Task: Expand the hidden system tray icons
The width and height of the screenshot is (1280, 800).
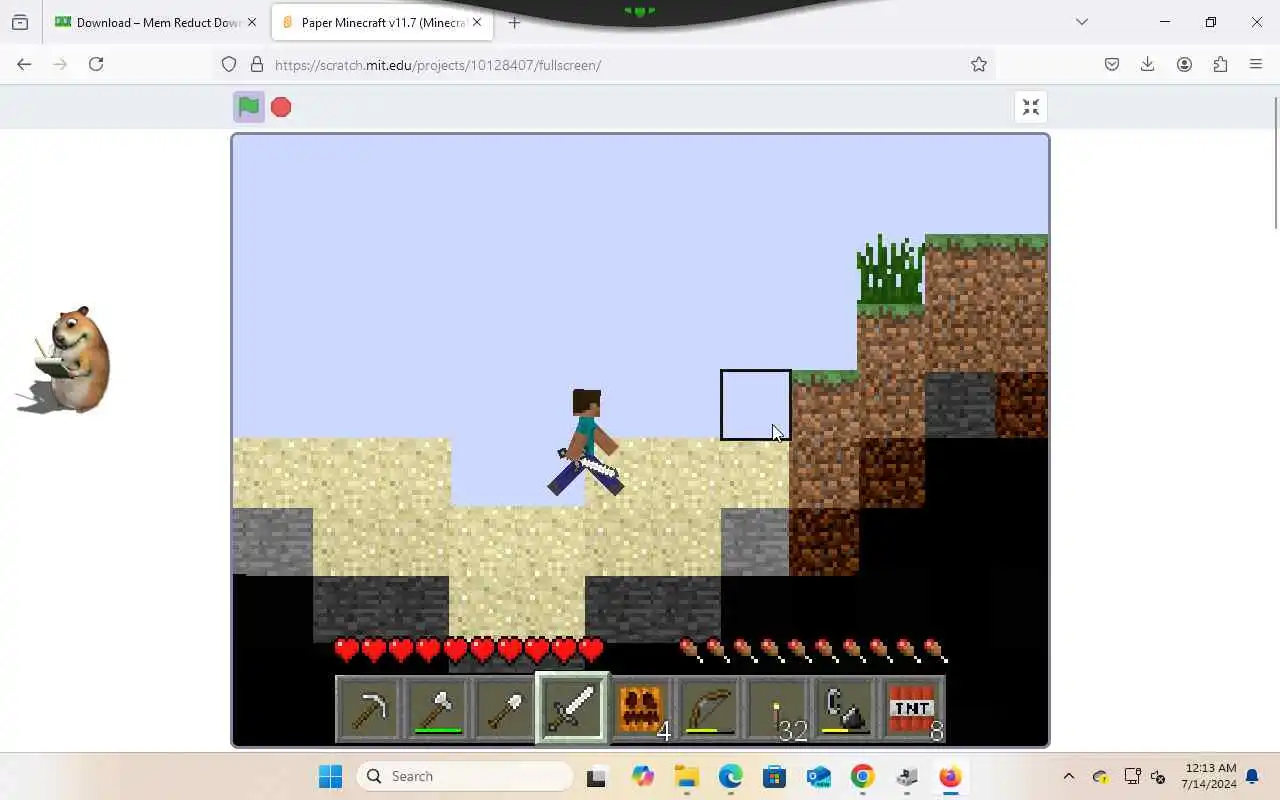Action: [1068, 776]
